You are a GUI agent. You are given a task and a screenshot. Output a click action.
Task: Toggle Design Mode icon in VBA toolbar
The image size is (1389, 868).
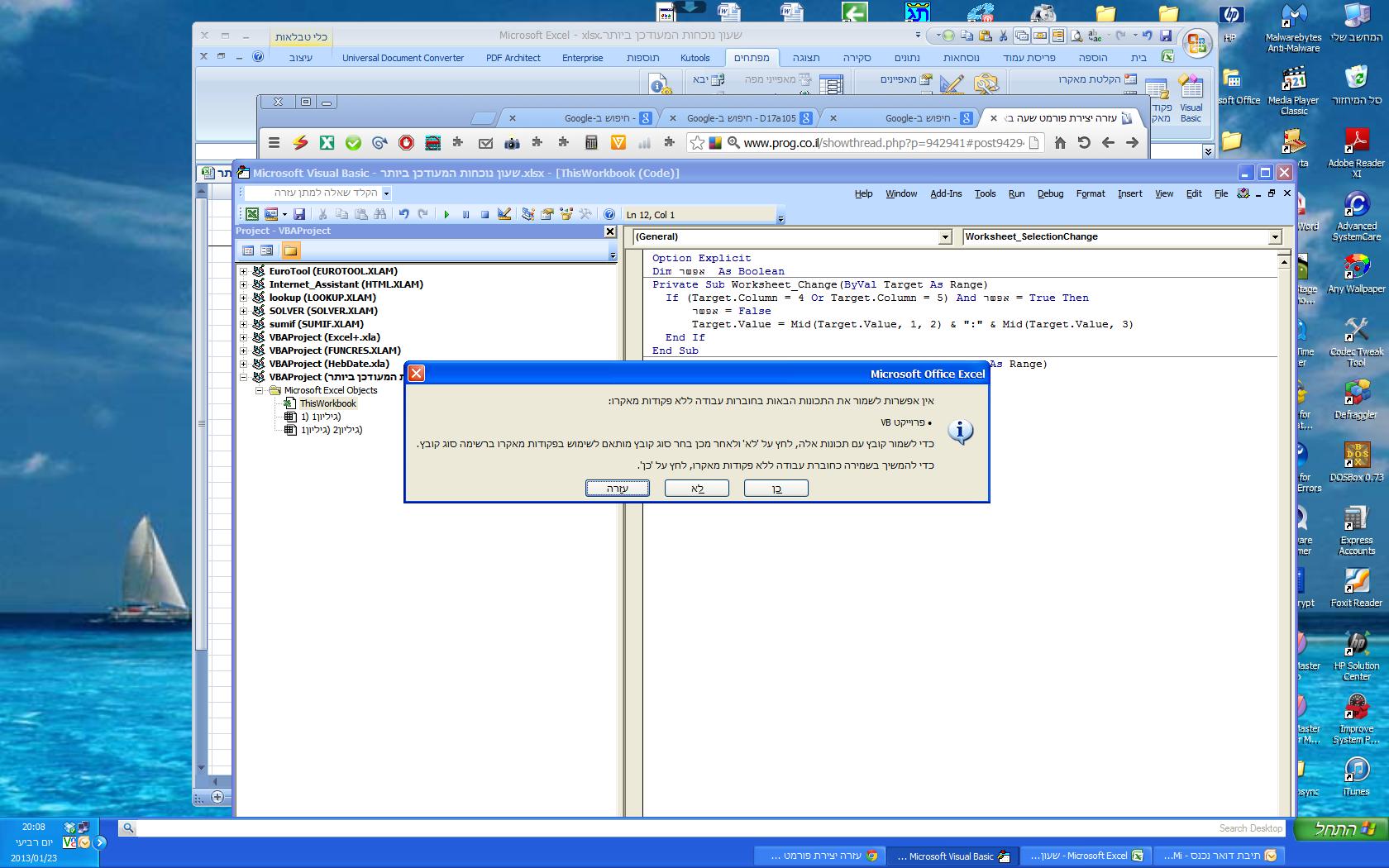pyautogui.click(x=504, y=214)
